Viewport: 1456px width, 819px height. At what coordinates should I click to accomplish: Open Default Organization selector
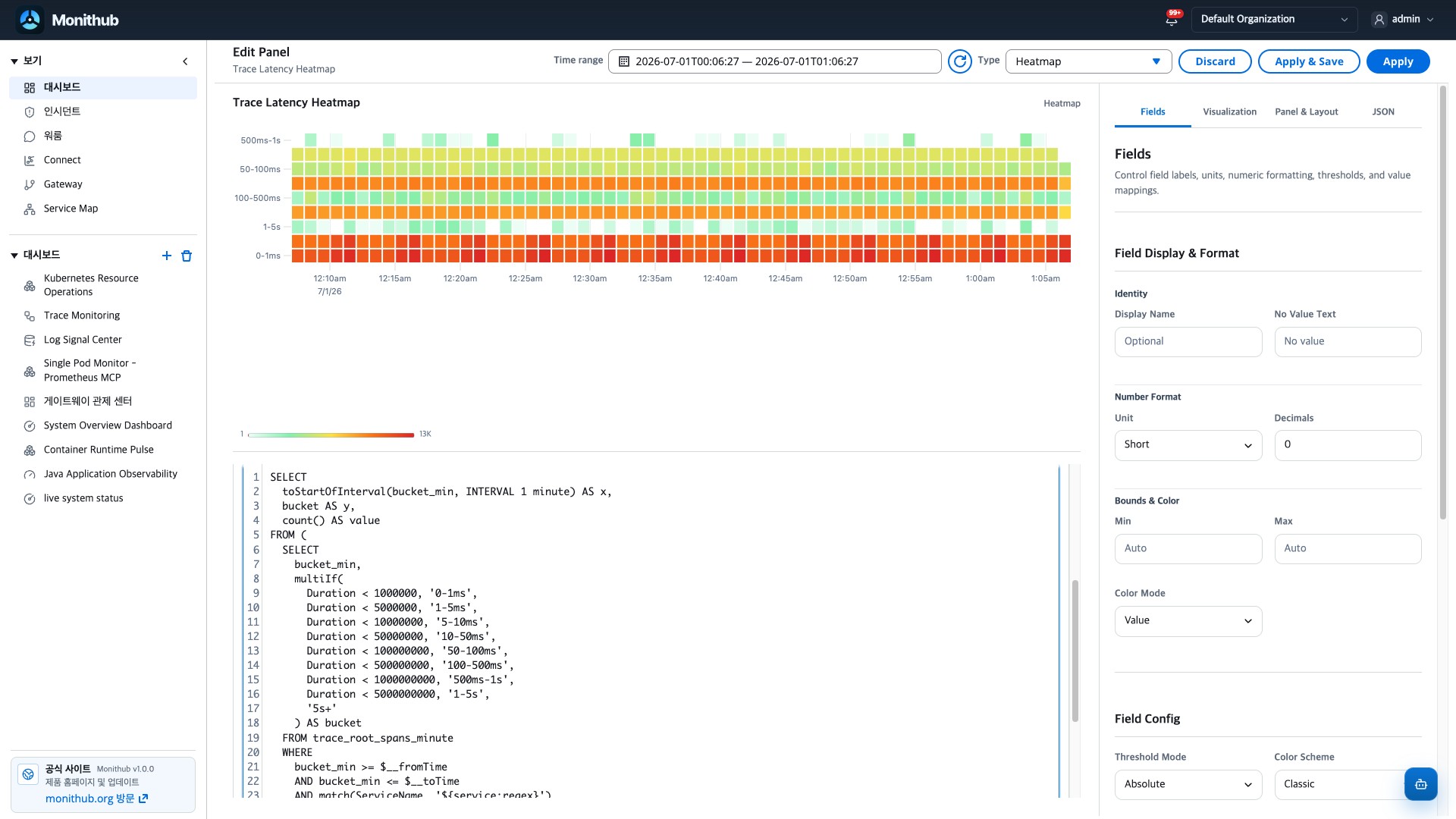1274,20
